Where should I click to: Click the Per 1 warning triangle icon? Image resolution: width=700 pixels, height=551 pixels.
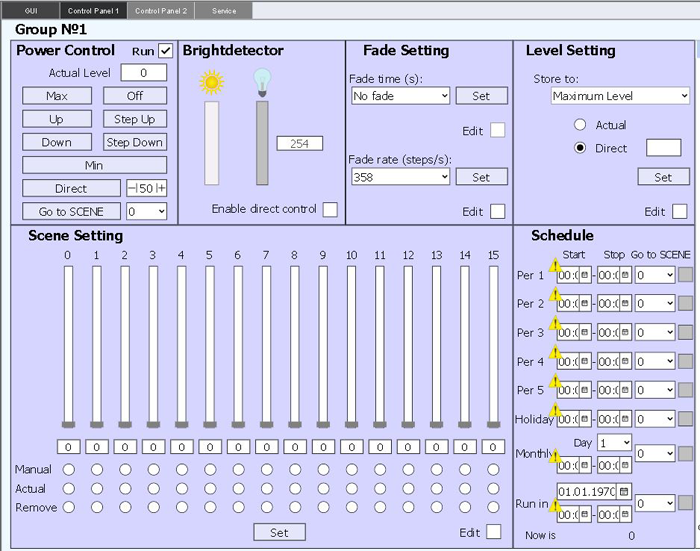pos(555,267)
